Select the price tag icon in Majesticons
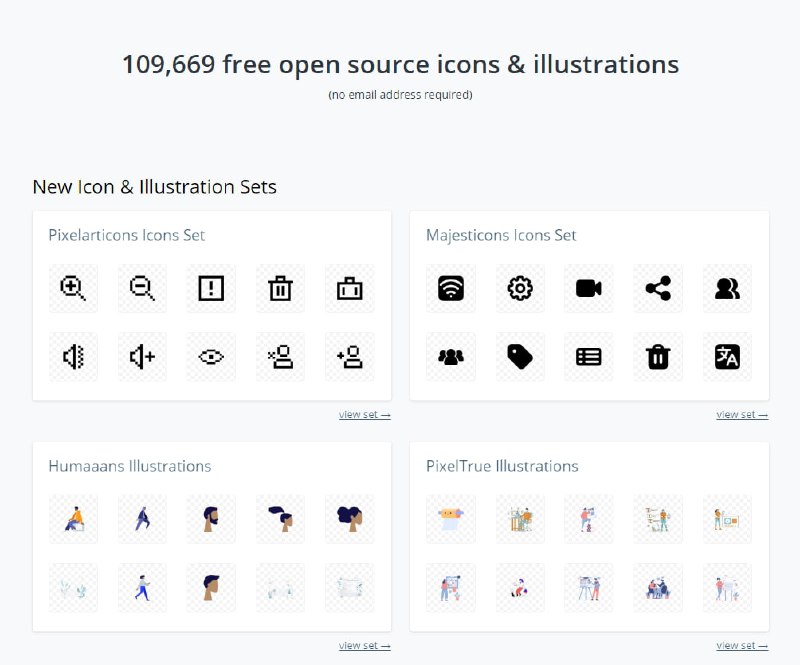 [519, 357]
